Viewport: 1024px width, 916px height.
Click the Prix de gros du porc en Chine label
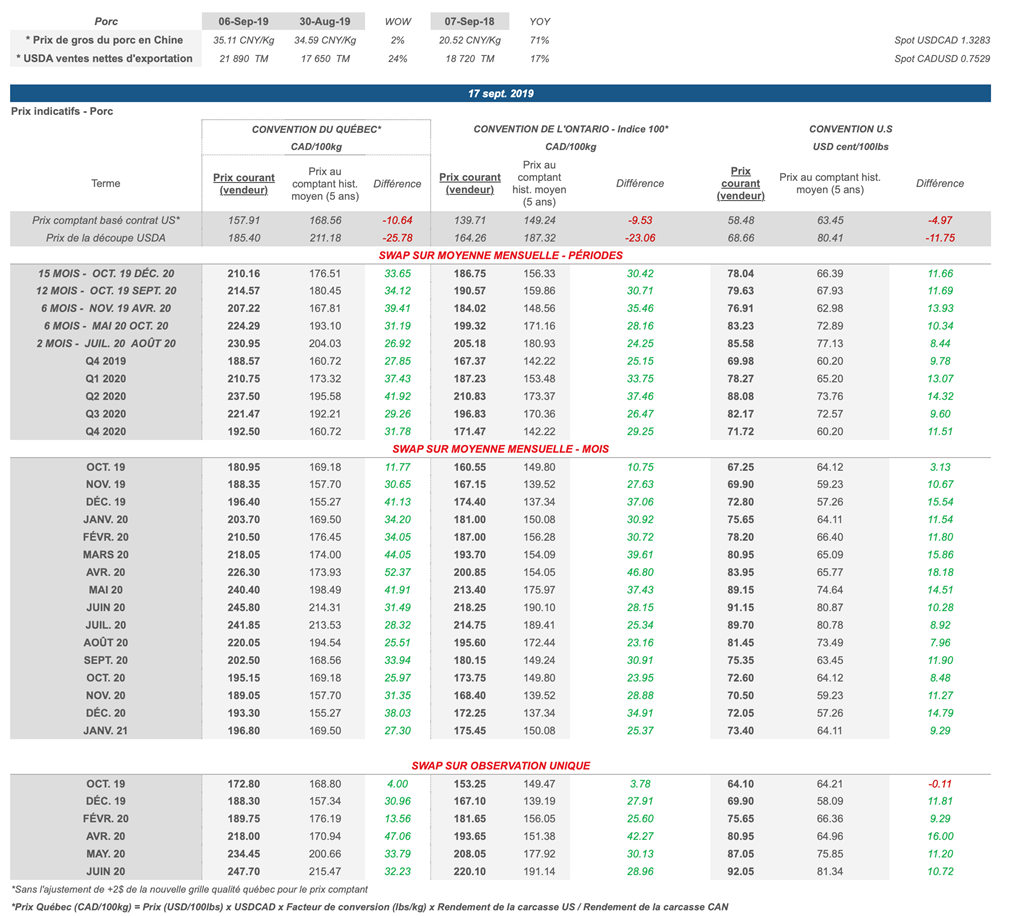pyautogui.click(x=105, y=40)
